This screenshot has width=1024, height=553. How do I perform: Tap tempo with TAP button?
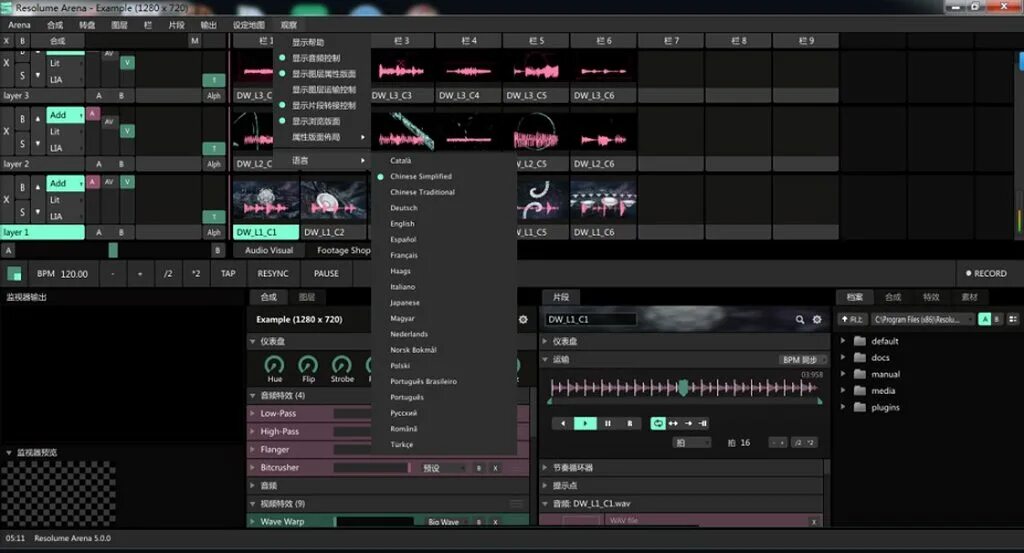coord(228,274)
